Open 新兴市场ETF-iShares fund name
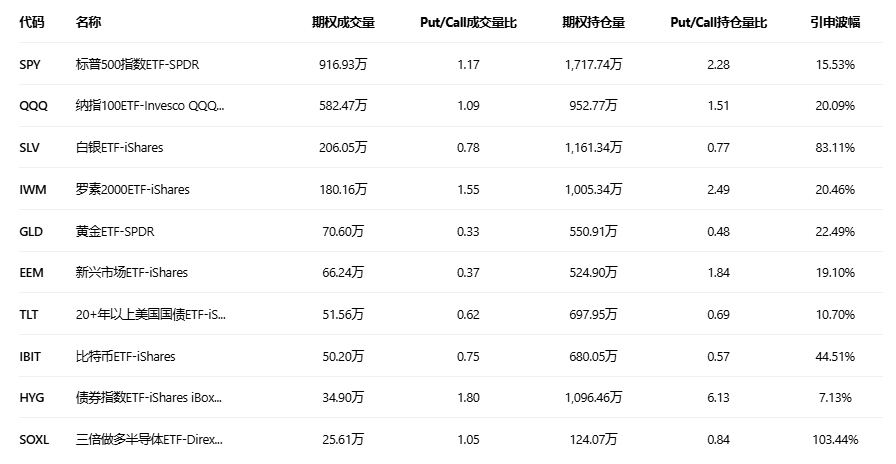Viewport: 896px width, 464px height. (131, 272)
